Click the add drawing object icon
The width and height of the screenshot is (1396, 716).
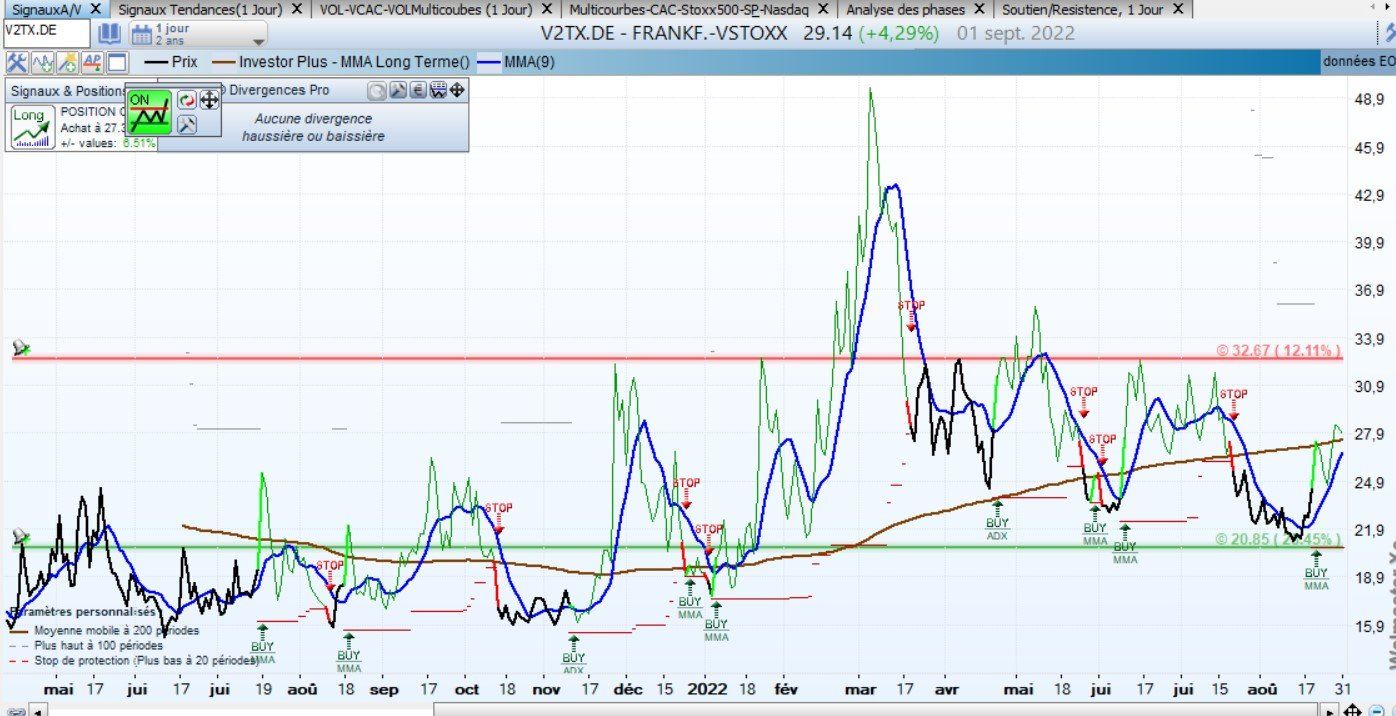(67, 62)
